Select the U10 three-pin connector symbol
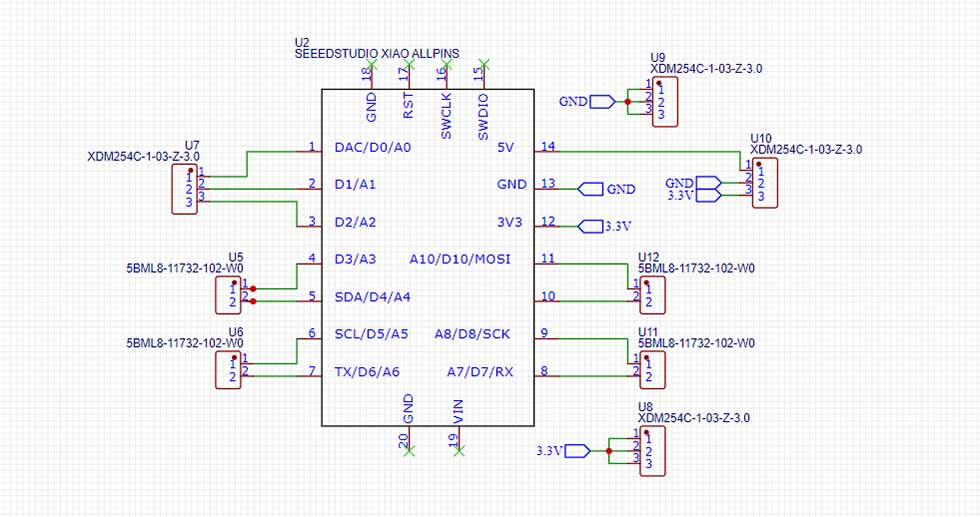This screenshot has height=517, width=980. (765, 183)
